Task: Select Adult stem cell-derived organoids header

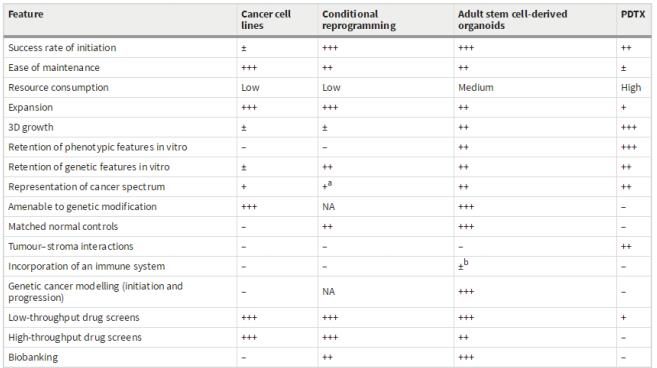Action: coord(512,20)
